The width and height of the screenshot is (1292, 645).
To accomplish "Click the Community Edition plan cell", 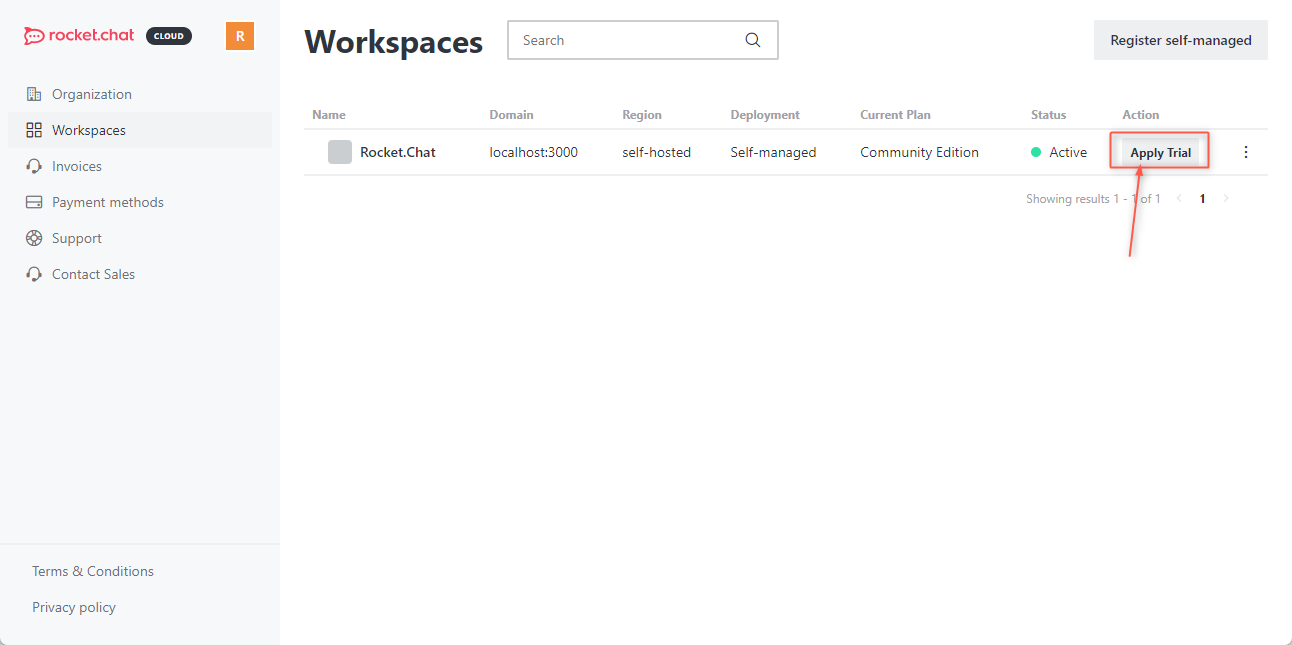I will (920, 152).
